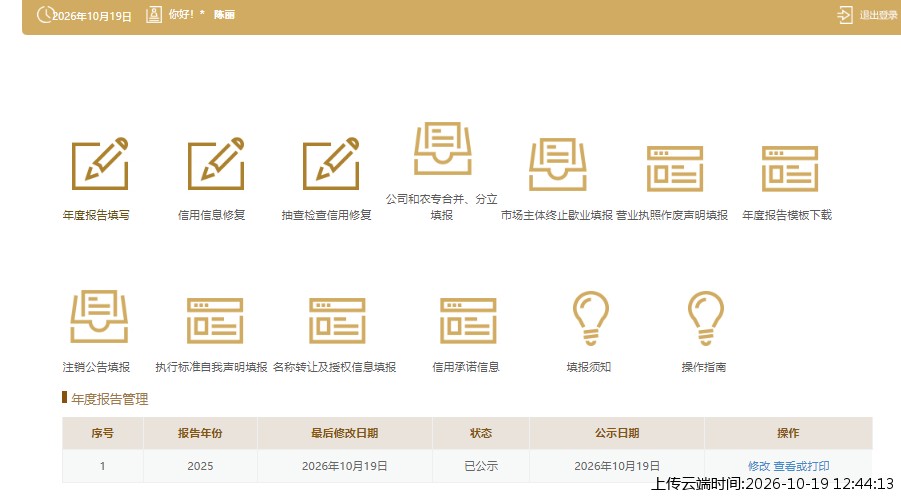901x497 pixels.
Task: Click the 市场主体终止歇业填报 label
Action: click(556, 215)
